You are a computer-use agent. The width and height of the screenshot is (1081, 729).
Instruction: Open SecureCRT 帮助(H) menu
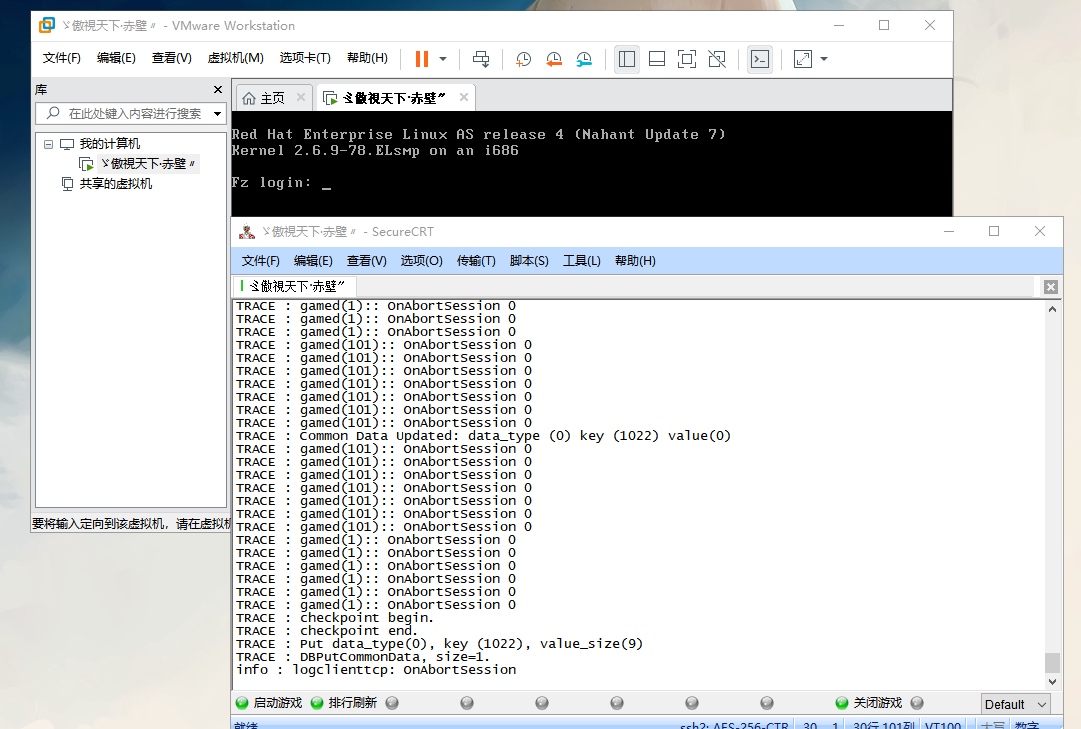tap(636, 261)
